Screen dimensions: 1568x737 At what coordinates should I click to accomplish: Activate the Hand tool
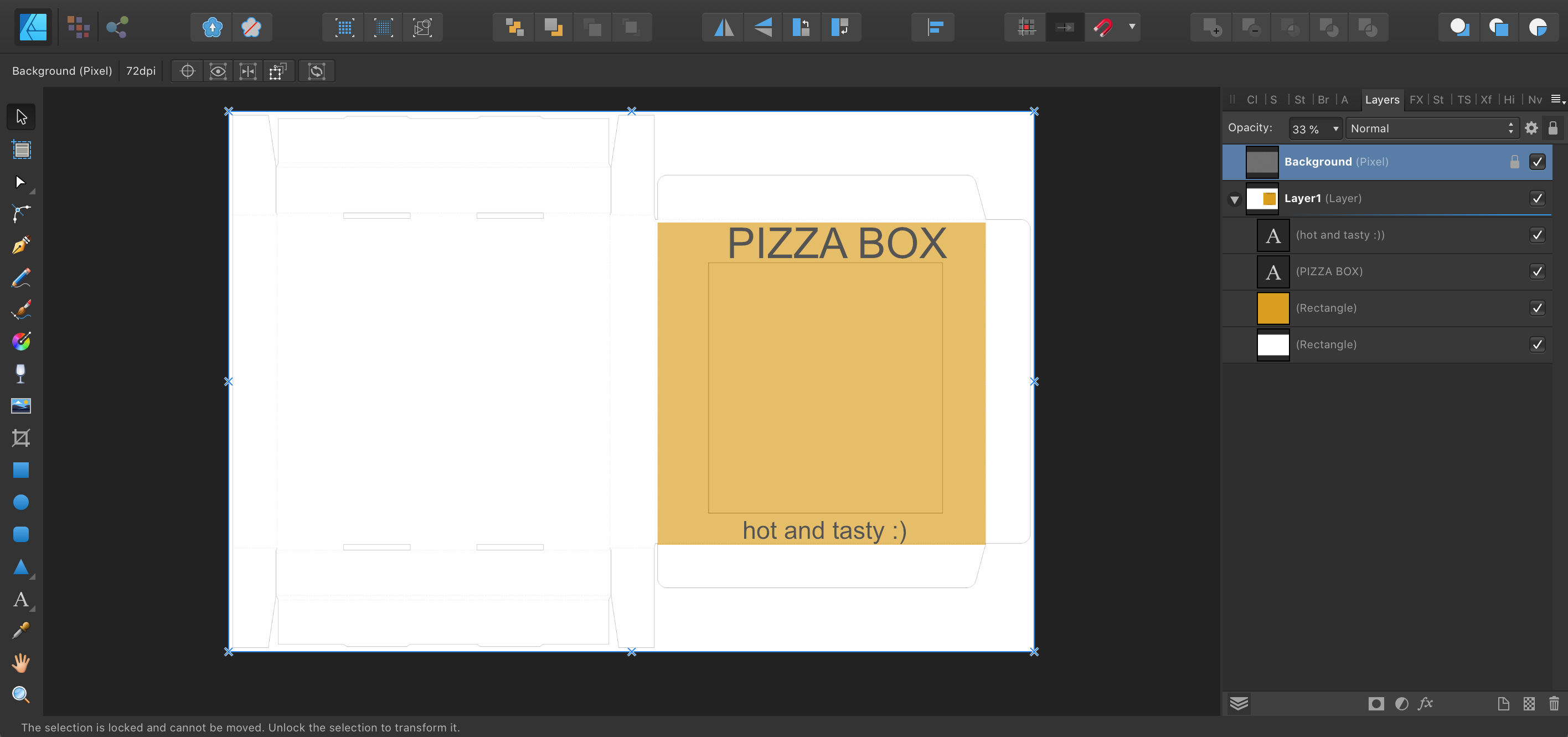click(20, 663)
